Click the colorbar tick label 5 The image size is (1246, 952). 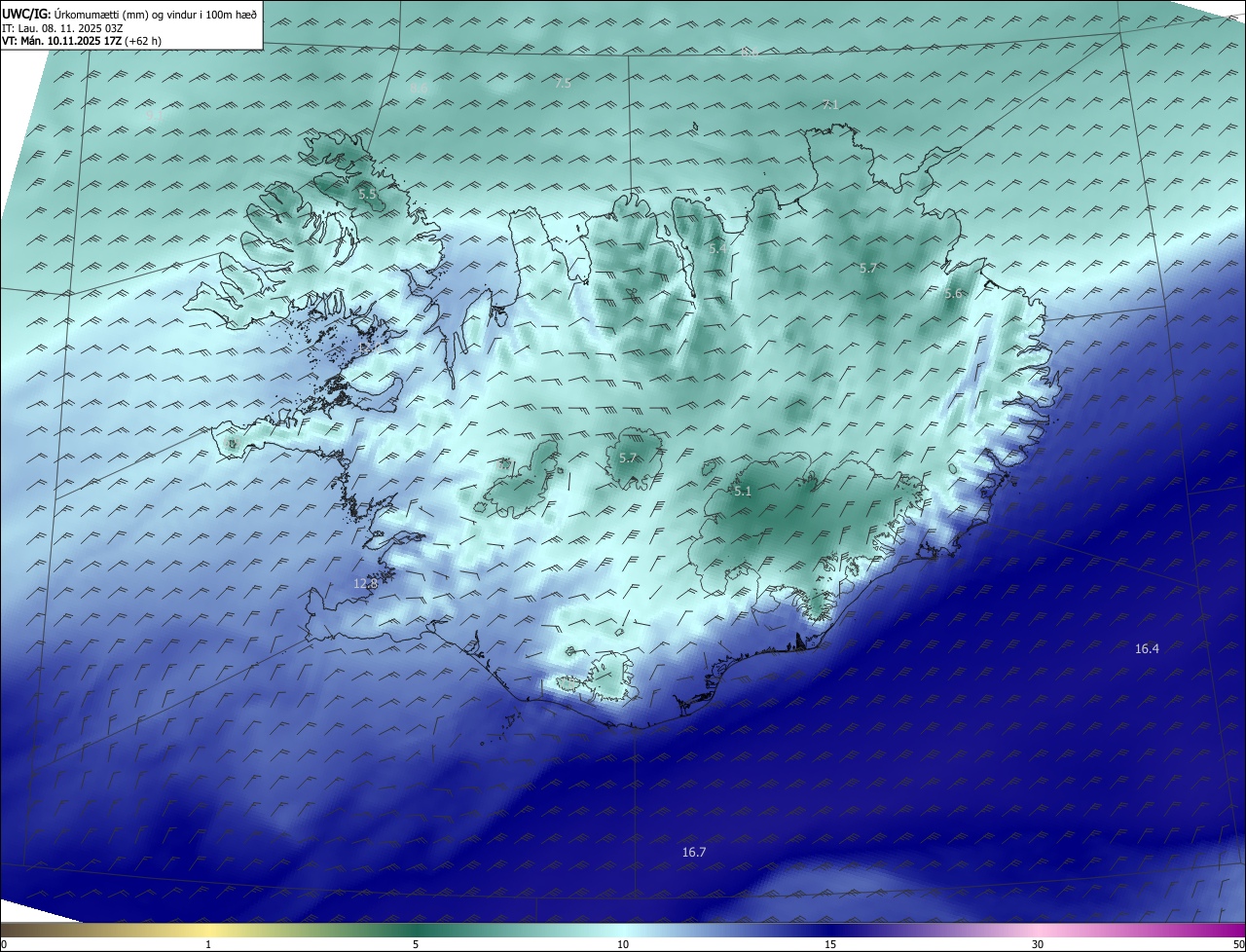click(x=416, y=944)
